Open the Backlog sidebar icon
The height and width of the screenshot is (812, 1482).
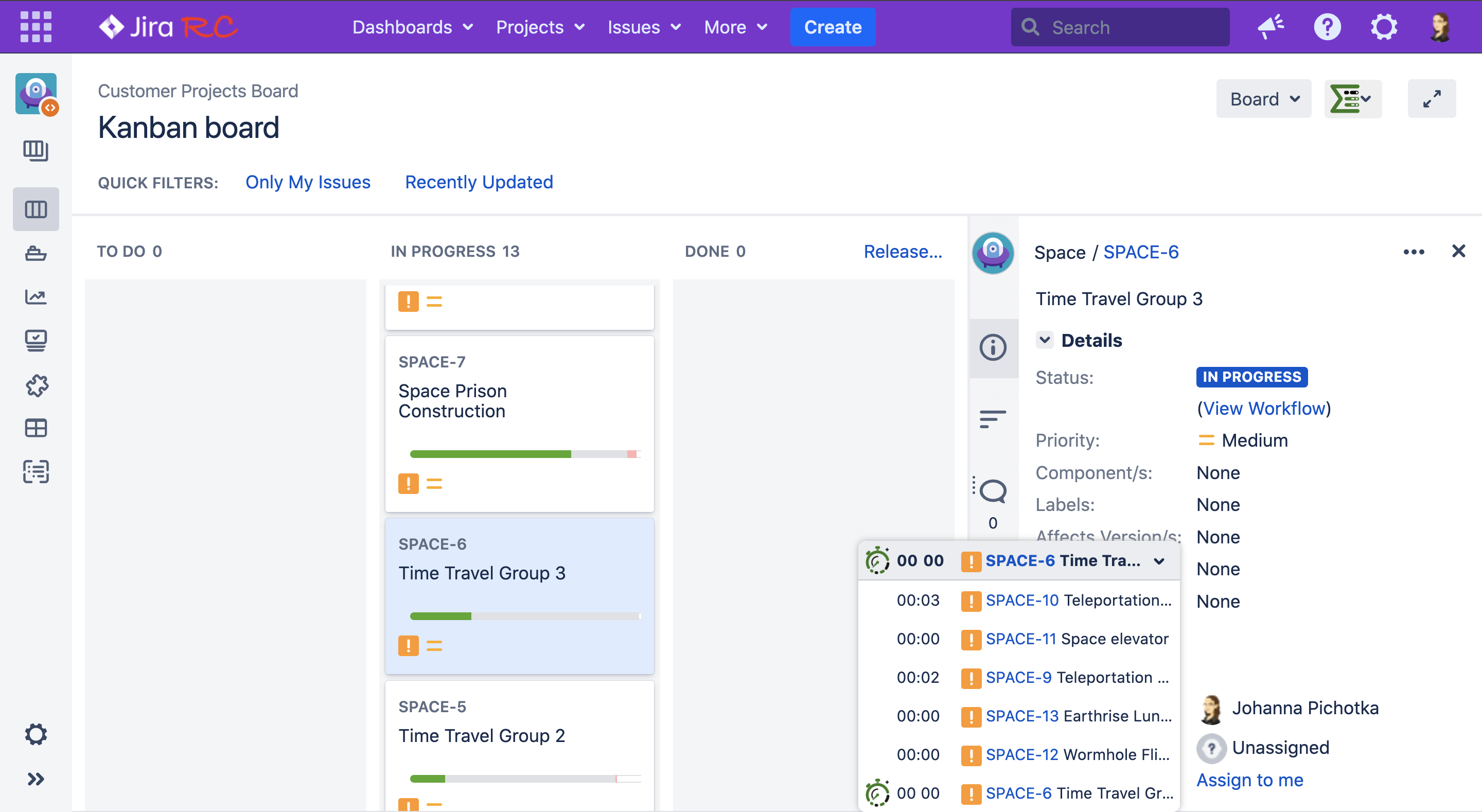coord(36,151)
